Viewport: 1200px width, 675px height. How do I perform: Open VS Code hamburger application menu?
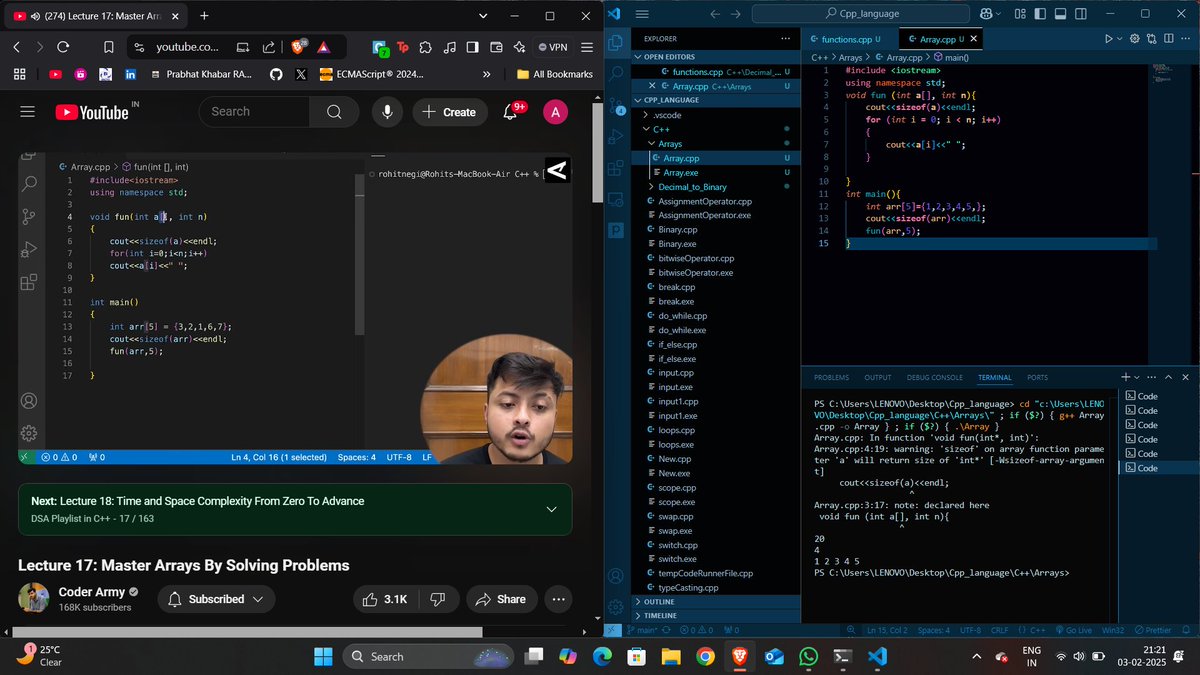pyautogui.click(x=643, y=14)
